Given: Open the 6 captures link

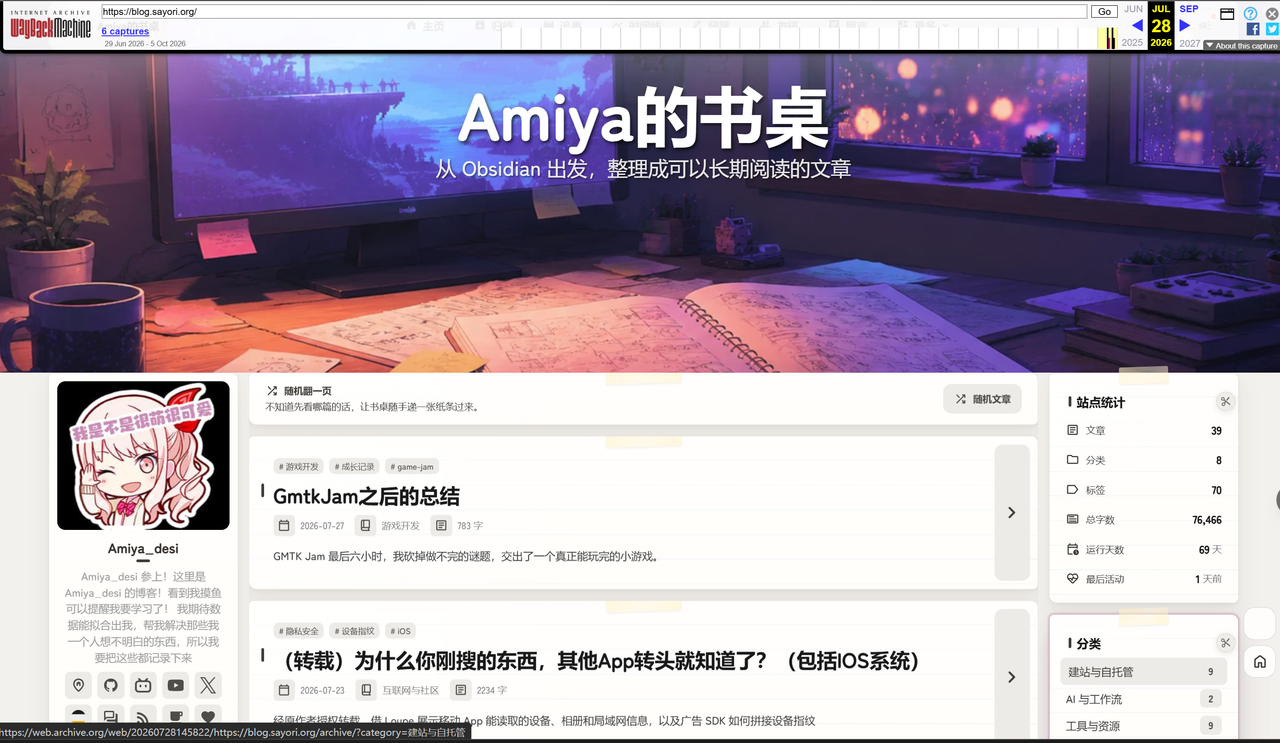Looking at the screenshot, I should tap(125, 32).
